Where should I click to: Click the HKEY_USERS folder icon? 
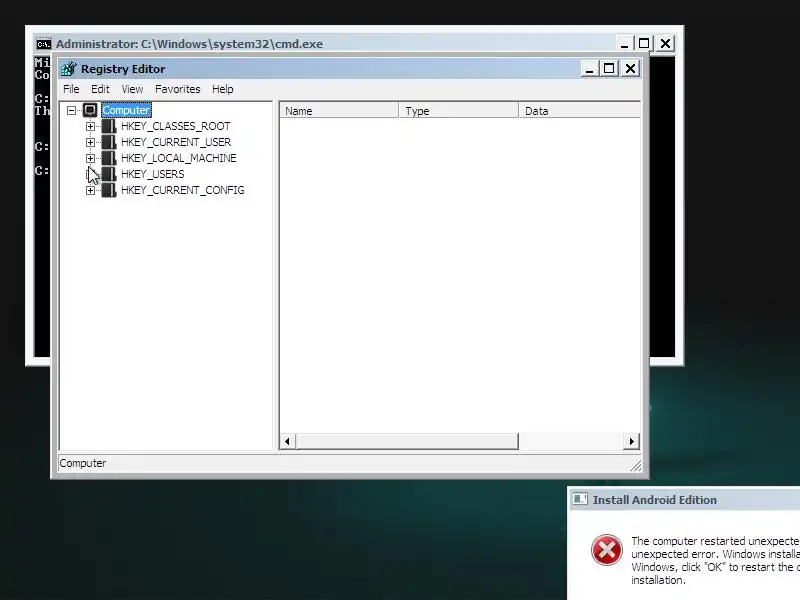point(109,174)
